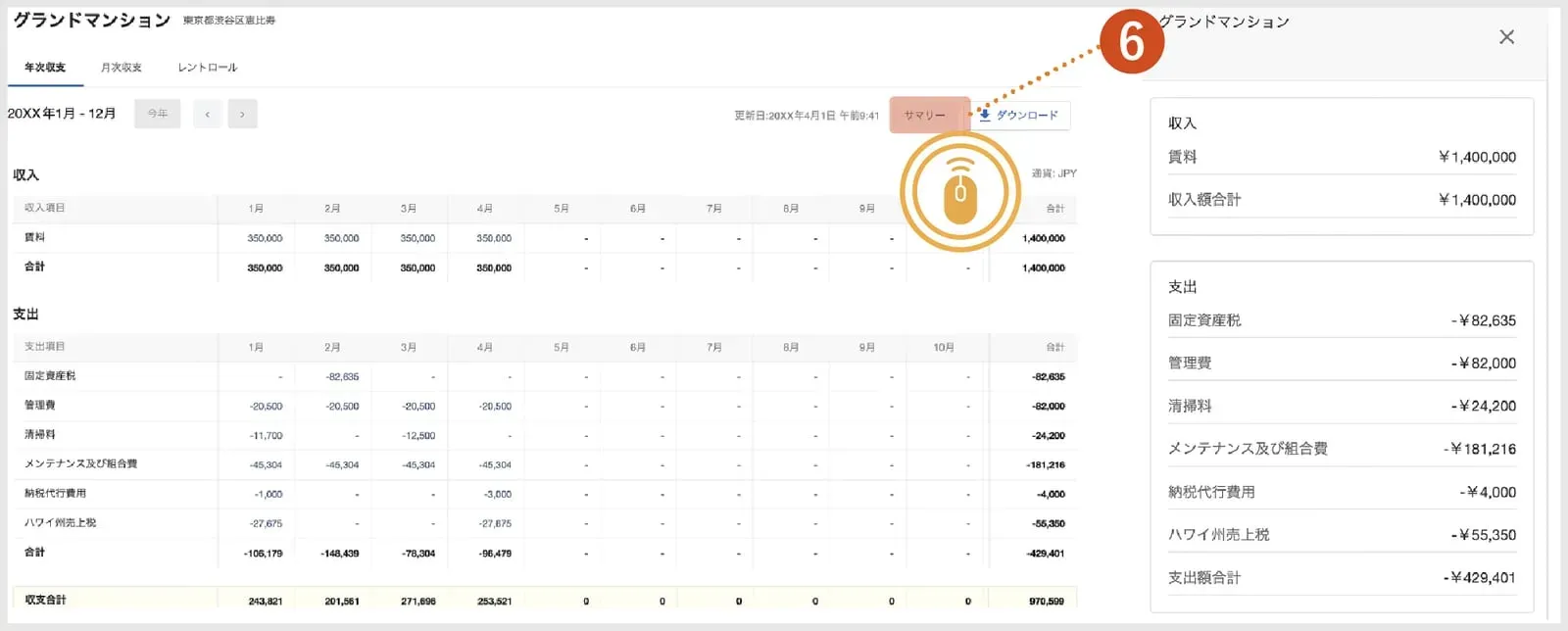Click メンテナンス及び組合費 in summary panel

tap(1248, 449)
